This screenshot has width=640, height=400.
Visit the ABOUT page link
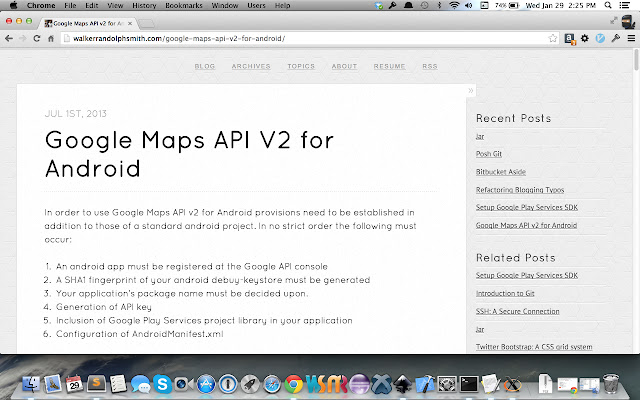[x=344, y=66]
